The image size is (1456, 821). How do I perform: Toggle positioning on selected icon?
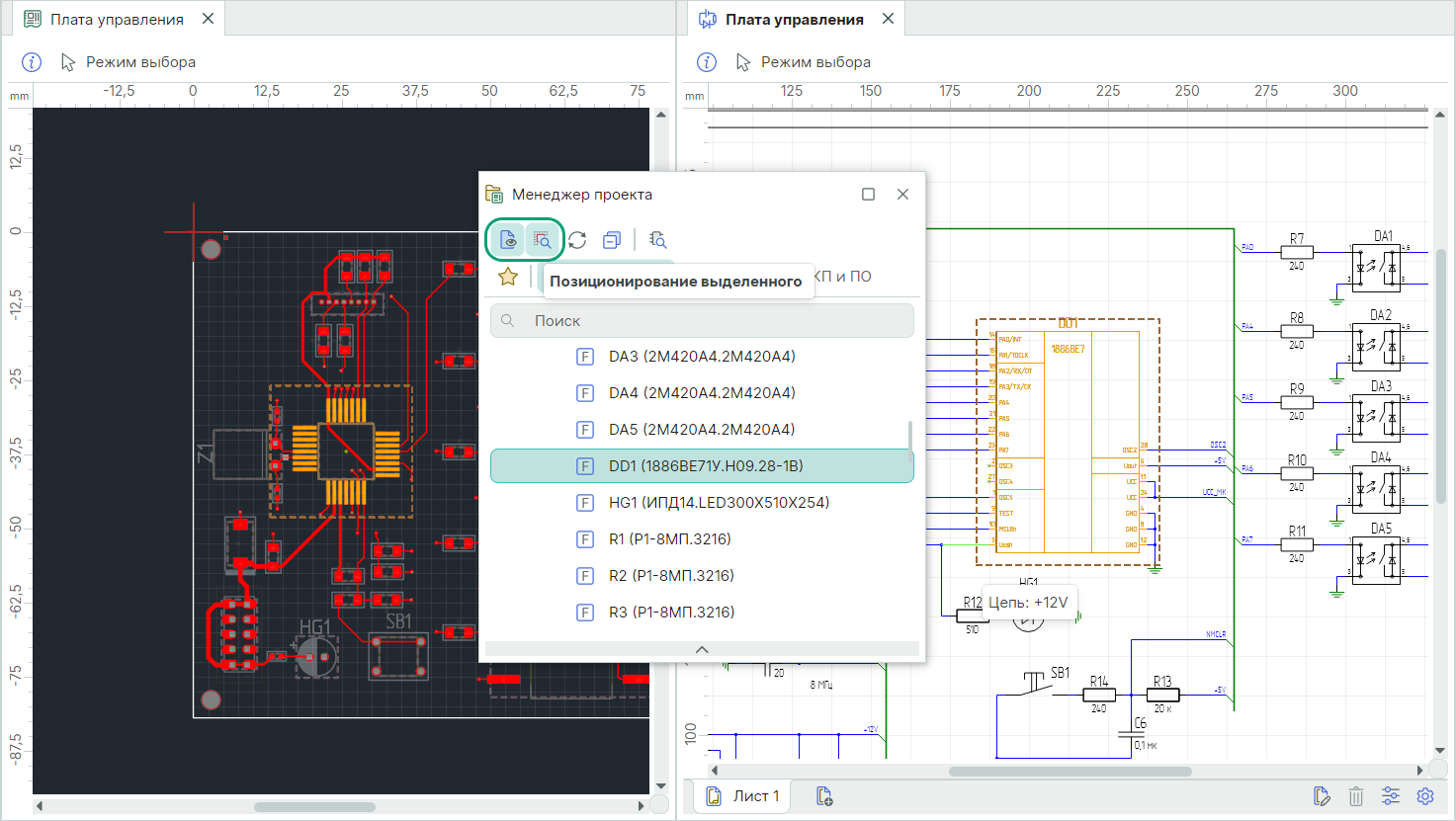pyautogui.click(x=542, y=240)
